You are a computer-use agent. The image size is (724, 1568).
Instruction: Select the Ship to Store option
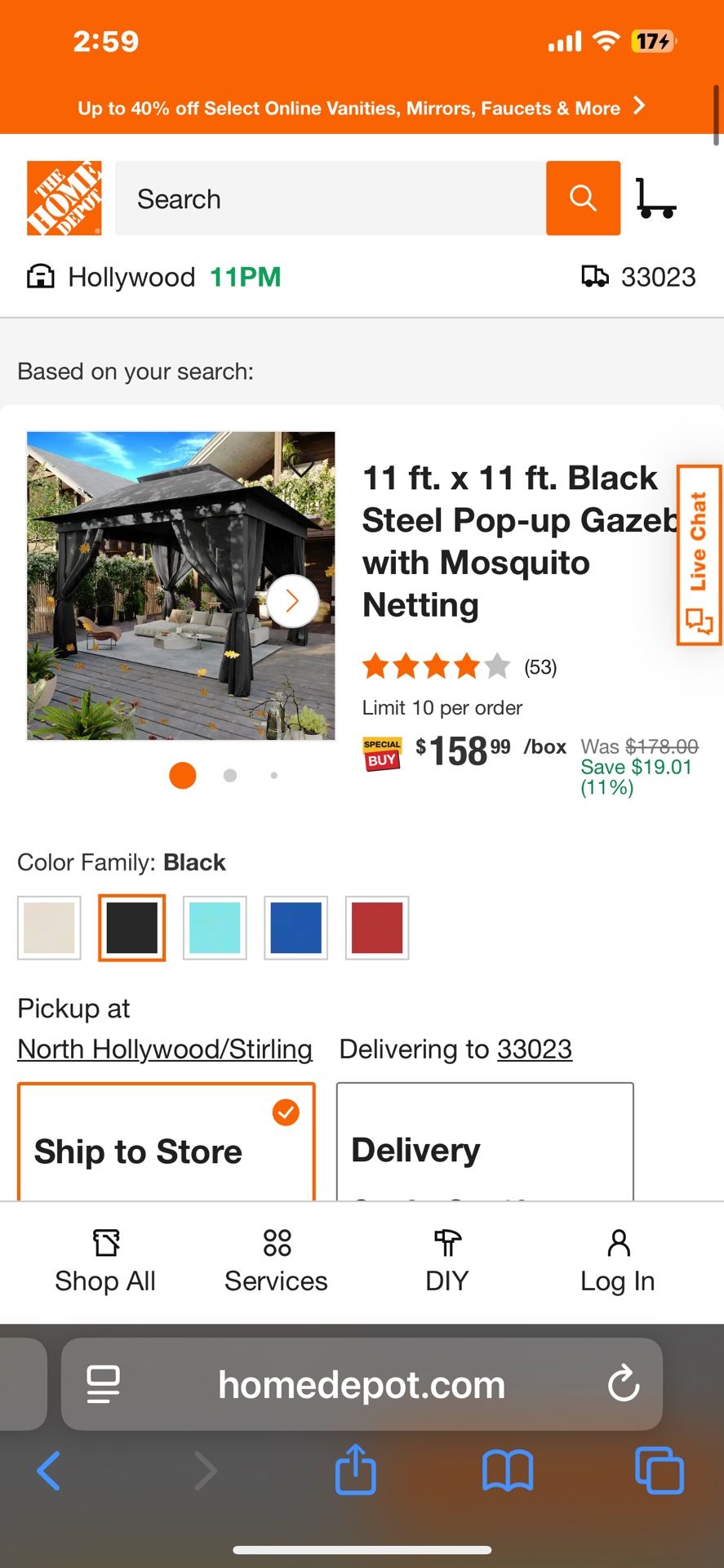167,1143
